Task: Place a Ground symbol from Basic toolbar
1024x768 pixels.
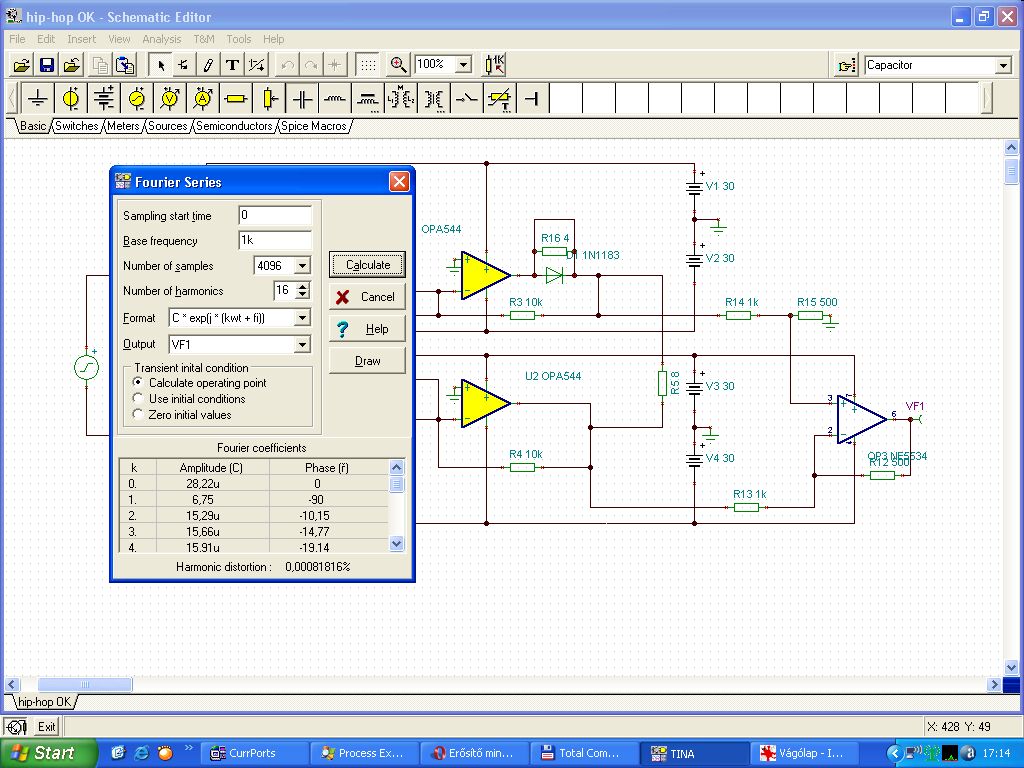Action: (38, 99)
